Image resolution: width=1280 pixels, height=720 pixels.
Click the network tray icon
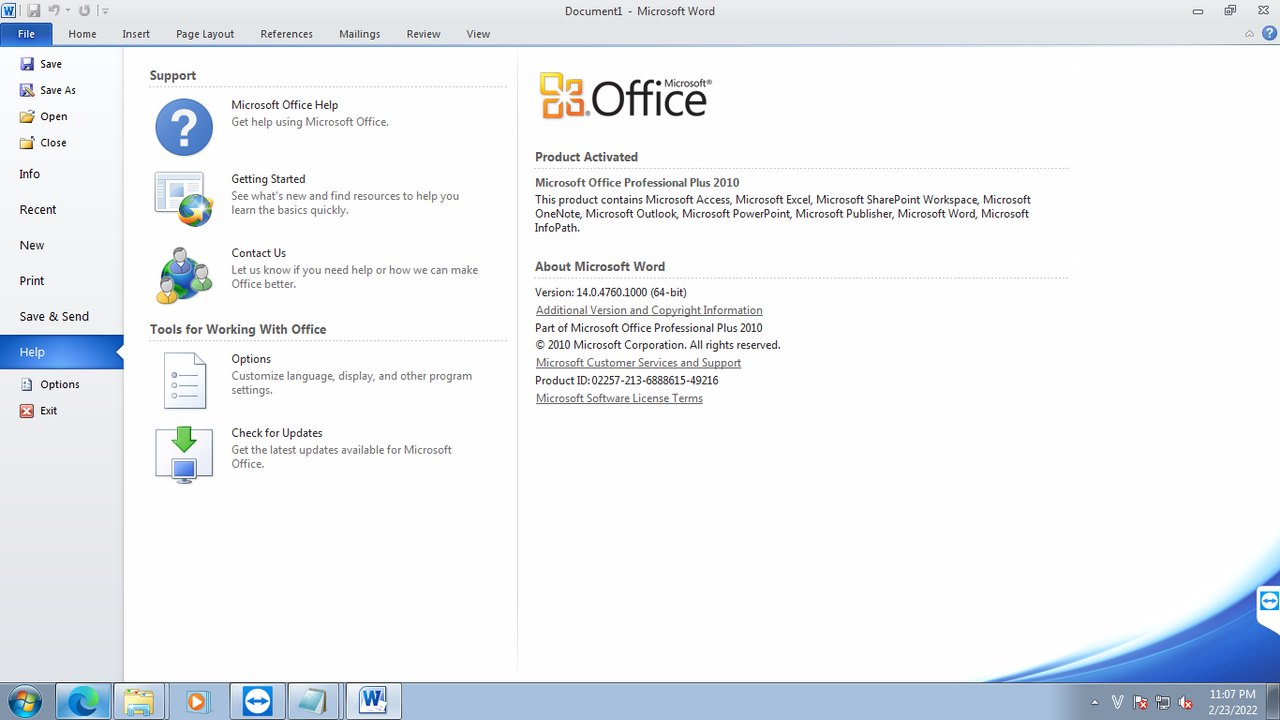[1163, 702]
